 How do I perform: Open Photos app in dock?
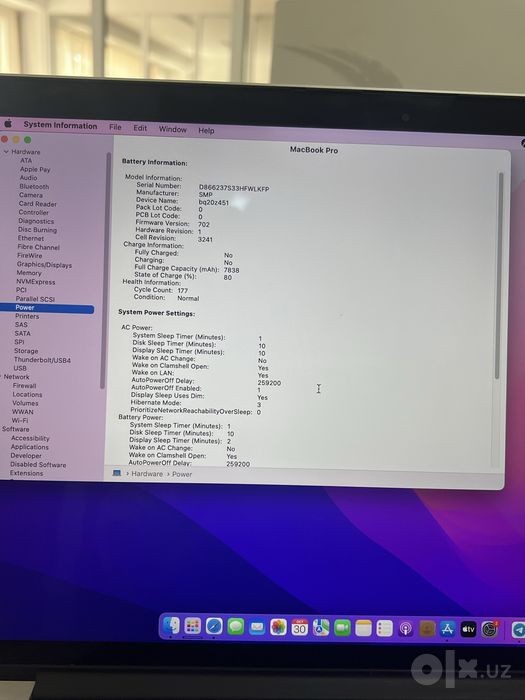click(x=278, y=627)
